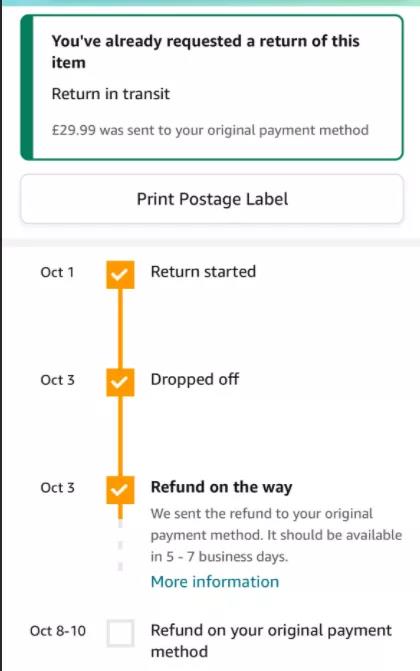Click the Oct 3 date beside Refund on the way
420x671 pixels.
[x=57, y=488]
